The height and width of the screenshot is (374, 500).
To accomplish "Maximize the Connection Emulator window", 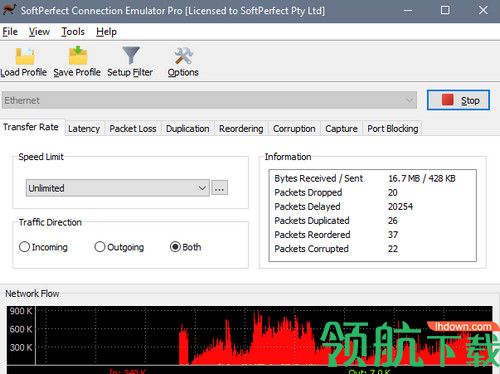I will point(445,10).
